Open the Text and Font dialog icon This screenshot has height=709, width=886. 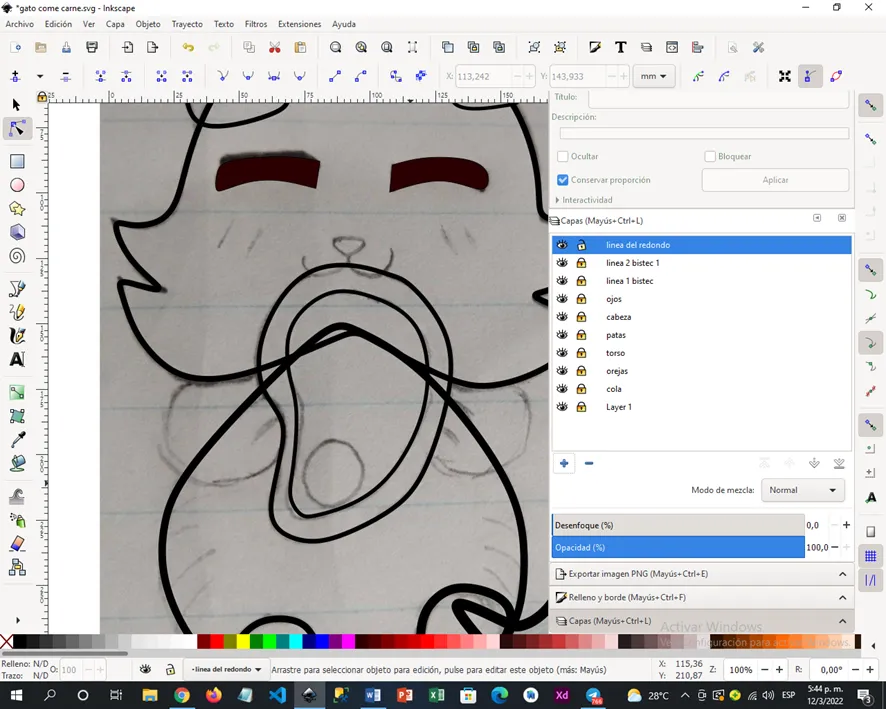(620, 47)
